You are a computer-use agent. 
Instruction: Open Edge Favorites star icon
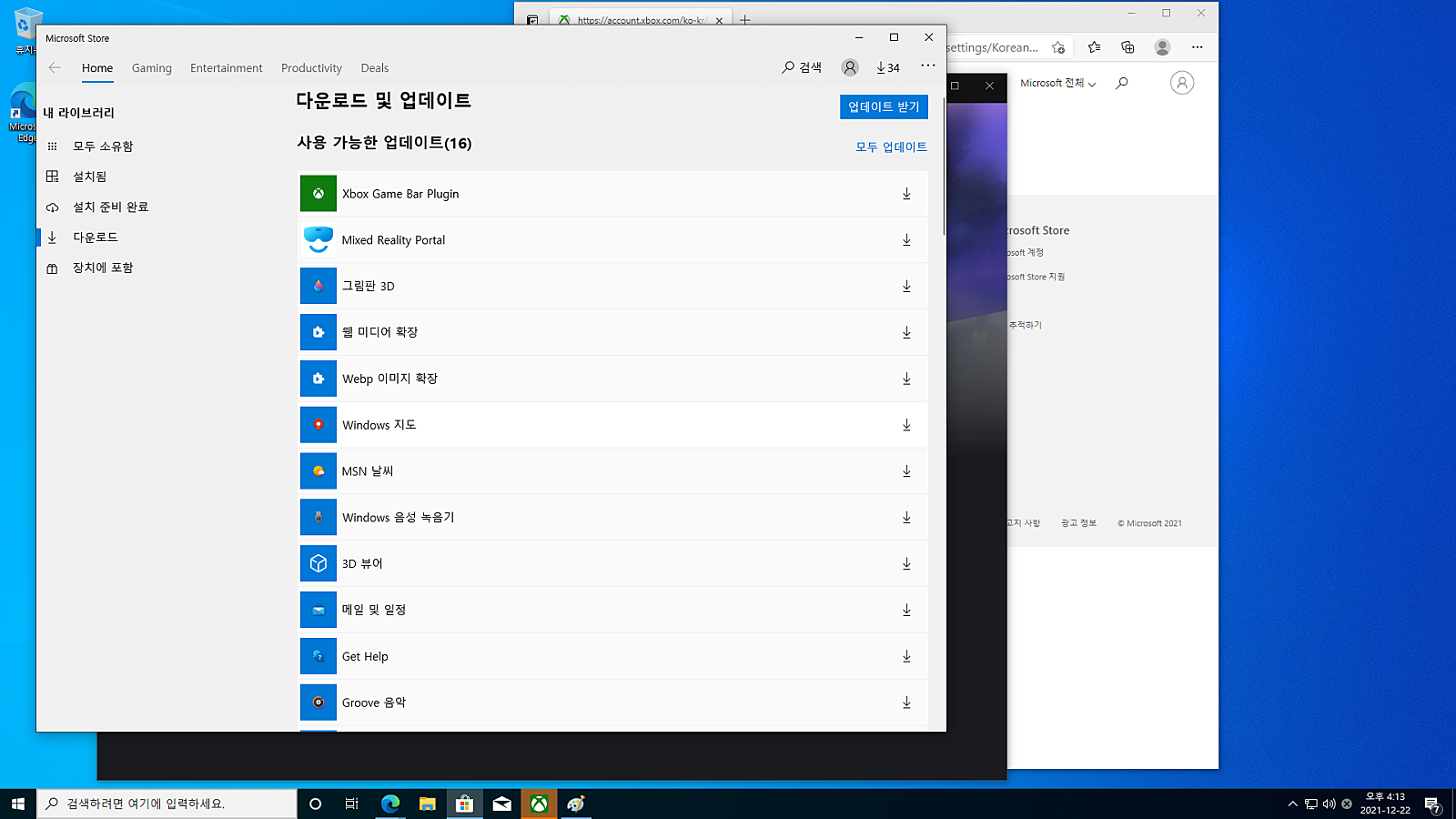1094,47
